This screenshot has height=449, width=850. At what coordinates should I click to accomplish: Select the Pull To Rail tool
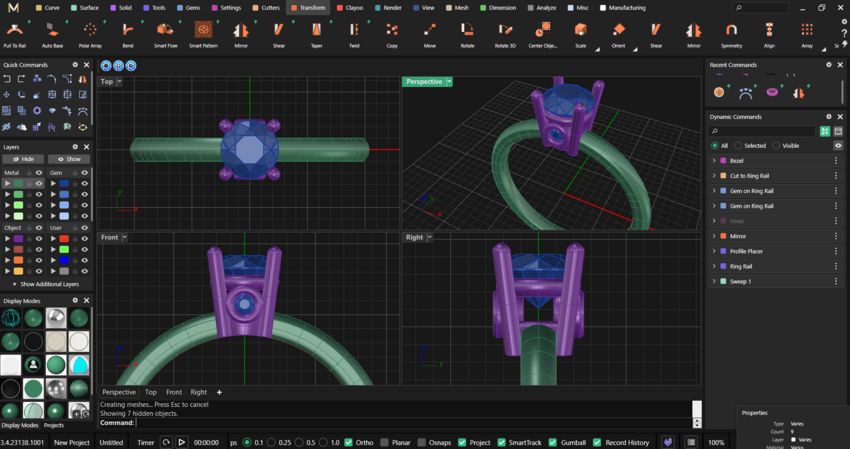15,32
